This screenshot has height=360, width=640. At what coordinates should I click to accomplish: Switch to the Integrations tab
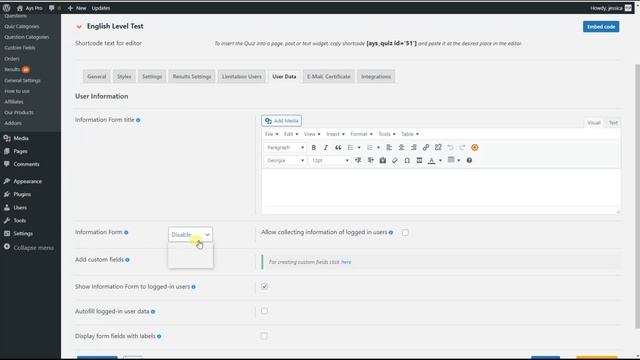[376, 76]
